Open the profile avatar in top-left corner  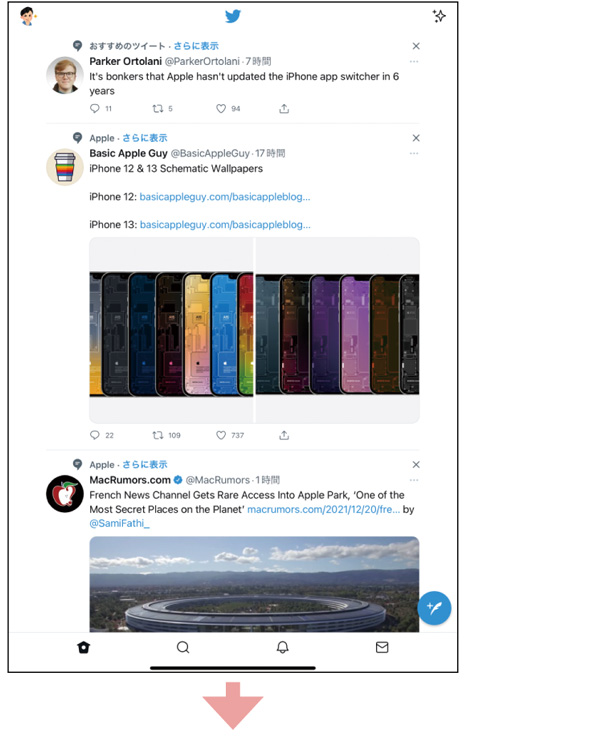[28, 16]
